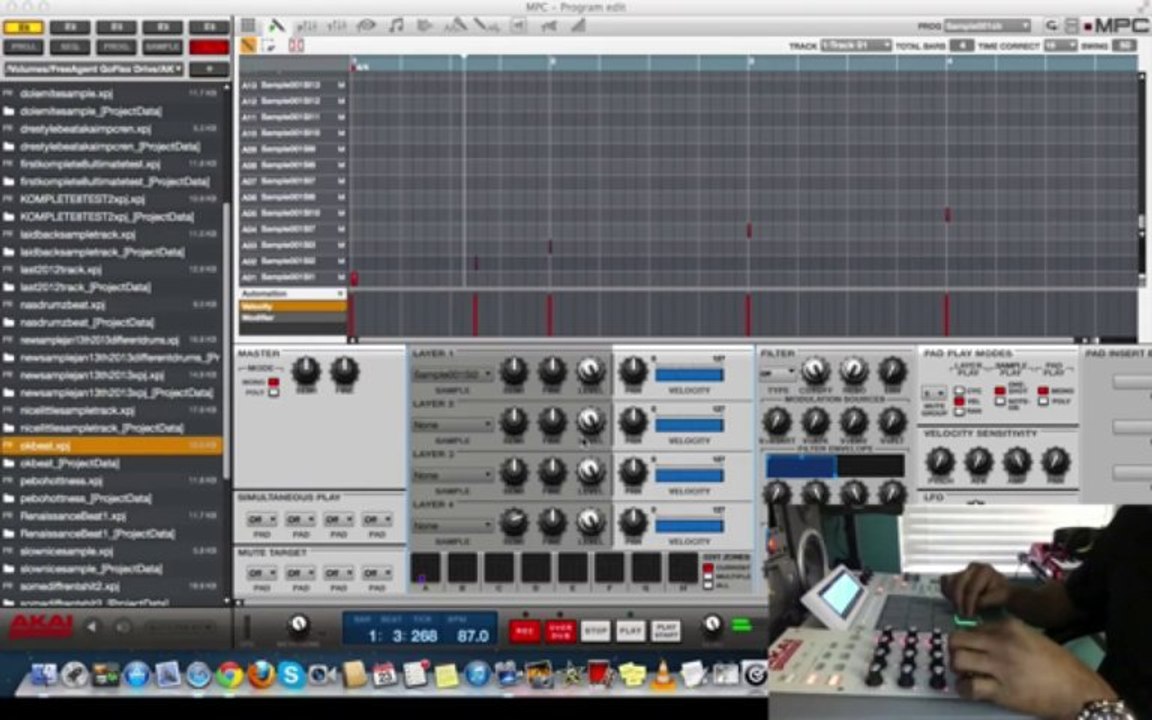
Task: Open the TRACK selector dropdown
Action: pyautogui.click(x=856, y=46)
